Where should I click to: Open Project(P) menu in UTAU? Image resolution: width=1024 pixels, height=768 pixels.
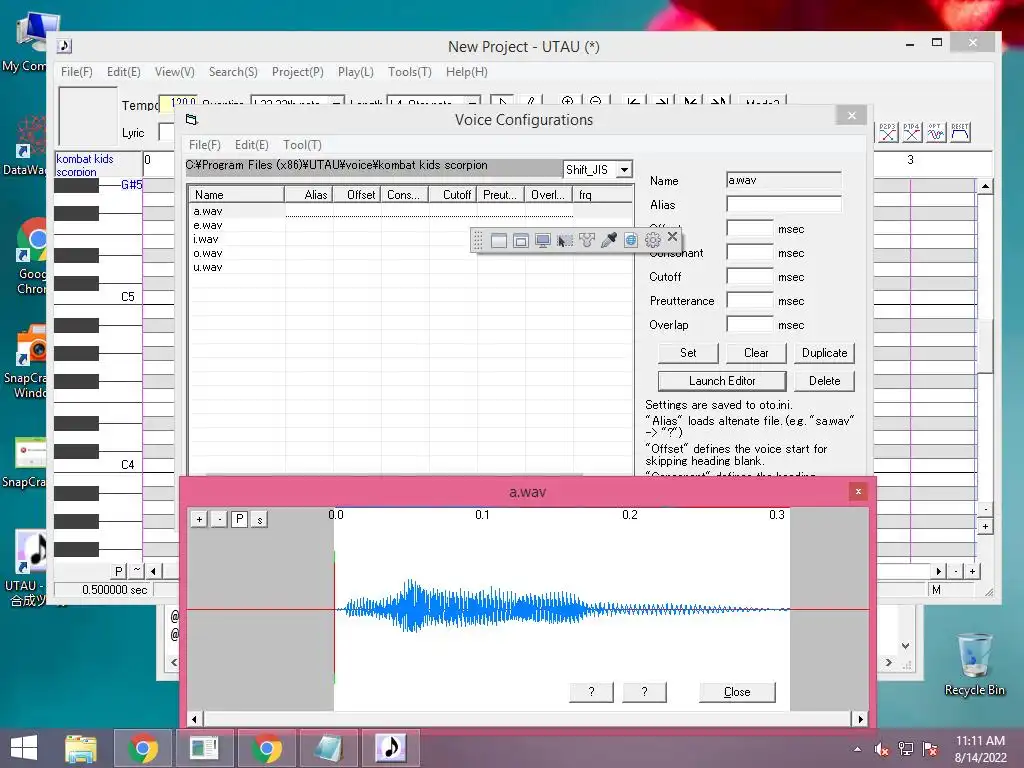[298, 72]
